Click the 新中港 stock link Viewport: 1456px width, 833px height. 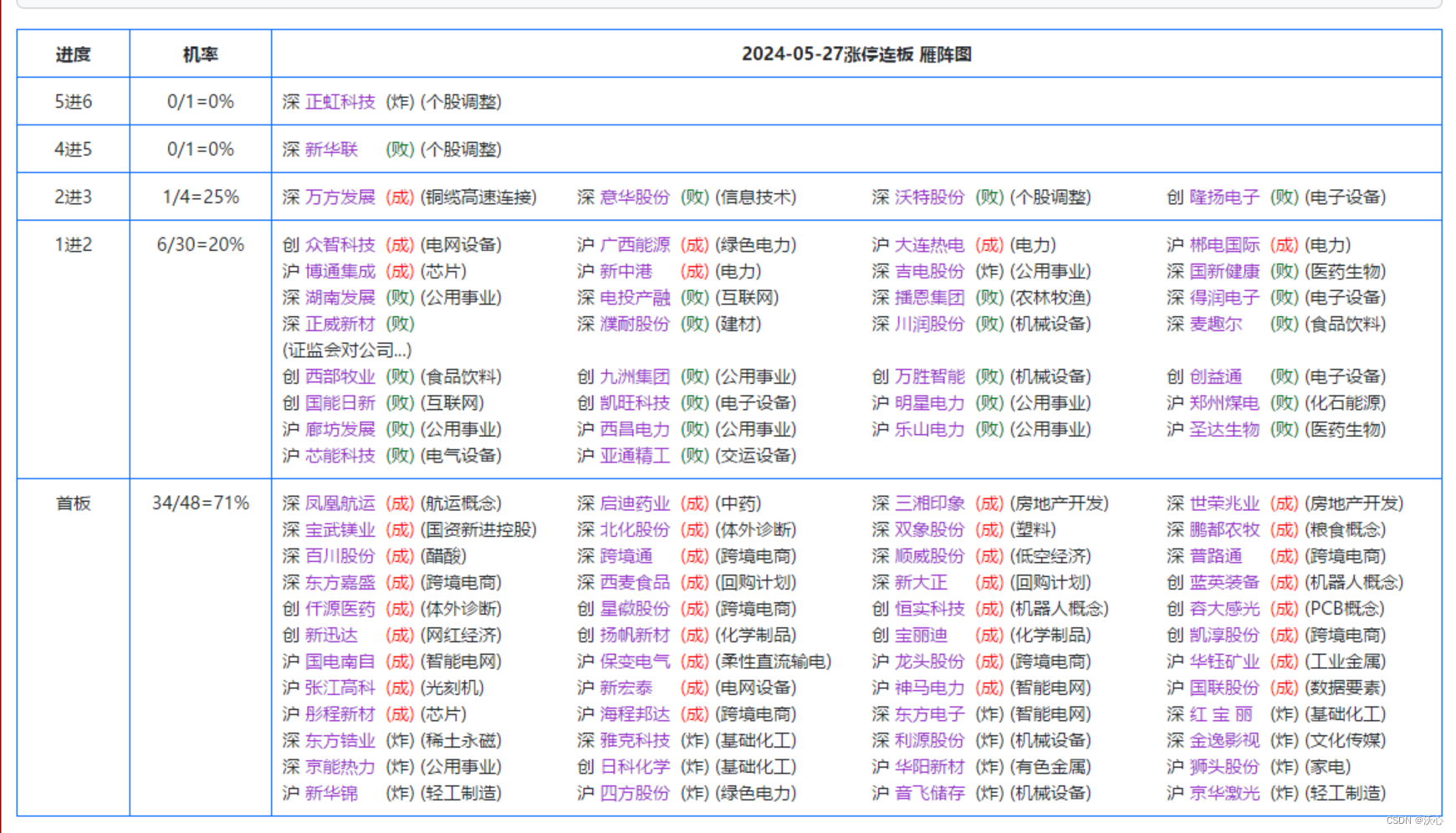pos(626,272)
